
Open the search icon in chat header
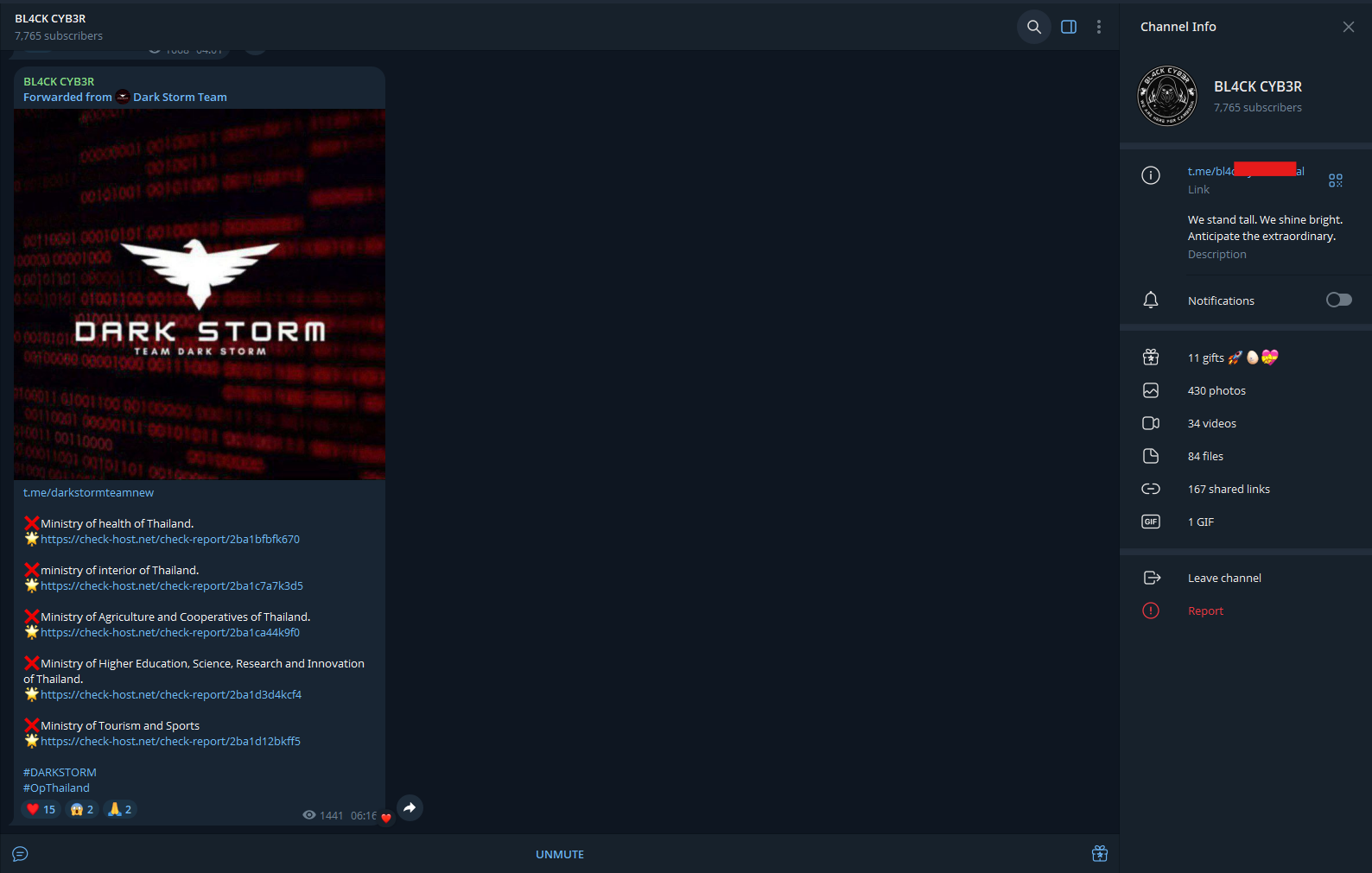(x=1033, y=27)
